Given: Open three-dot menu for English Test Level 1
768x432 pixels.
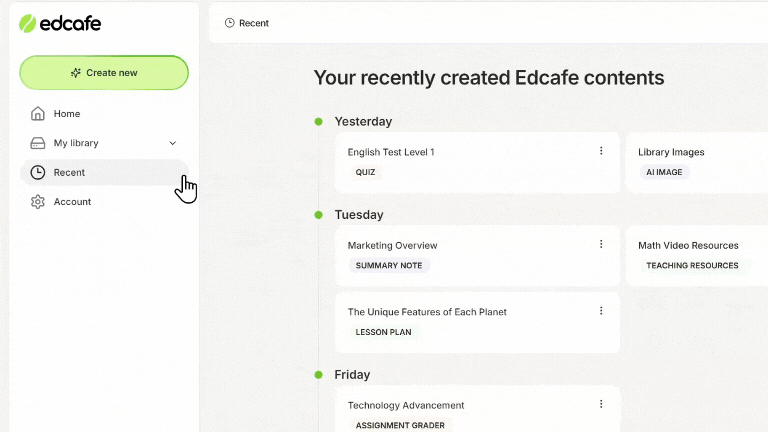Looking at the screenshot, I should (x=601, y=151).
